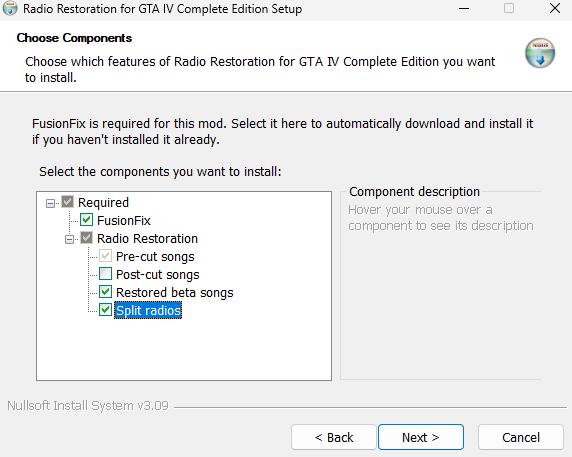Uncheck the FusionFix checkbox
Image resolution: width=572 pixels, height=457 pixels.
[86, 220]
